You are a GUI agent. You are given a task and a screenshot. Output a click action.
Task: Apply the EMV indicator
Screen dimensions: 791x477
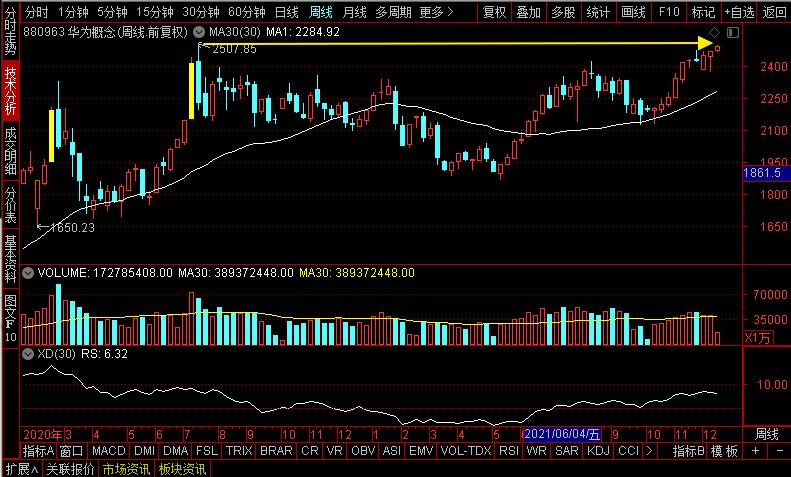[421, 451]
